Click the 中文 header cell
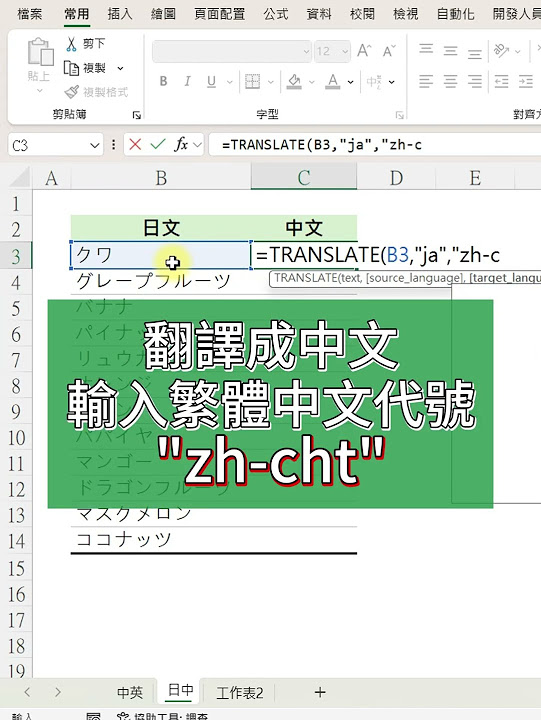The width and height of the screenshot is (541, 720). click(x=304, y=228)
